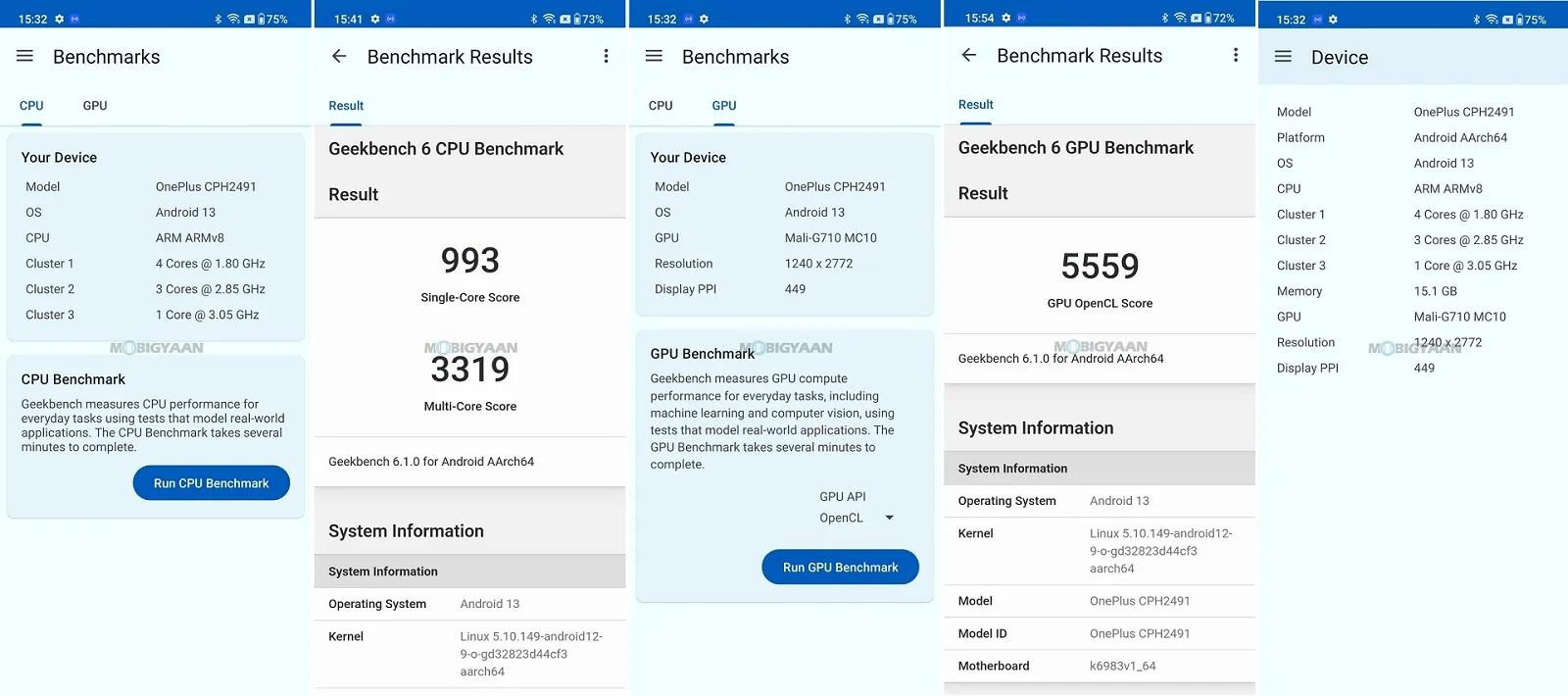Tap the Geekbench 6 GPU Benchmark heading
Screen dimensions: 1568x696
pyautogui.click(x=1076, y=148)
